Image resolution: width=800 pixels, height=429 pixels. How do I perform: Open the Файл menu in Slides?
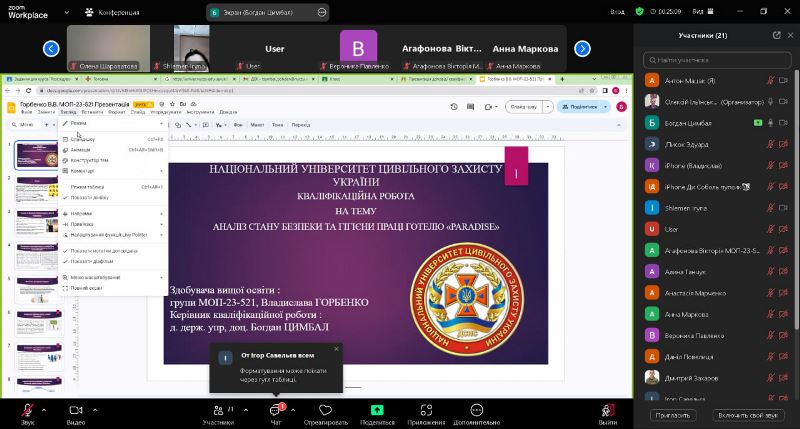pos(26,112)
